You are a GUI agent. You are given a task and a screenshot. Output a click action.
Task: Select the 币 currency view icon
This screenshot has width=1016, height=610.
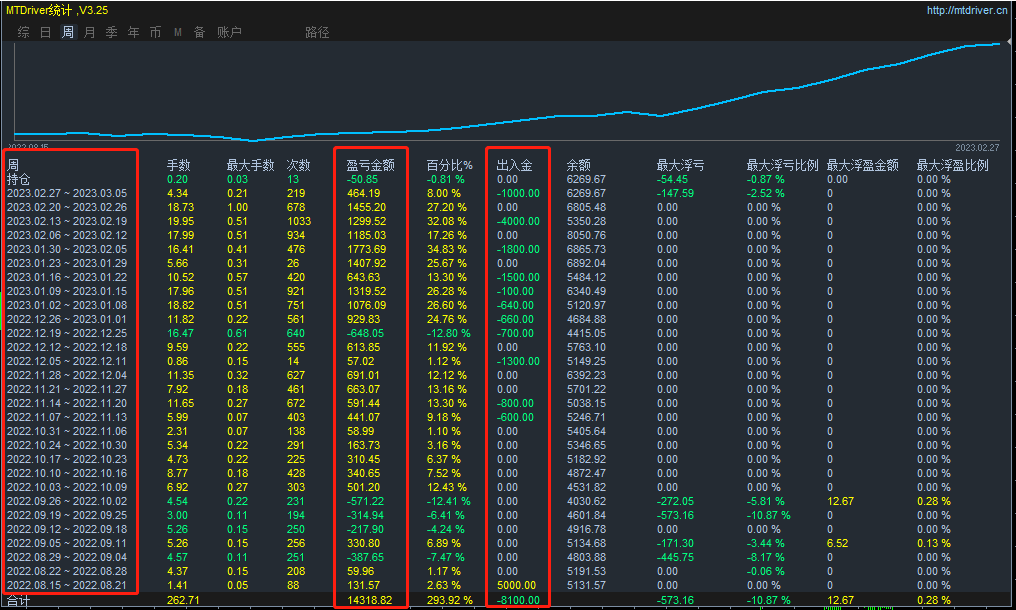pos(155,31)
